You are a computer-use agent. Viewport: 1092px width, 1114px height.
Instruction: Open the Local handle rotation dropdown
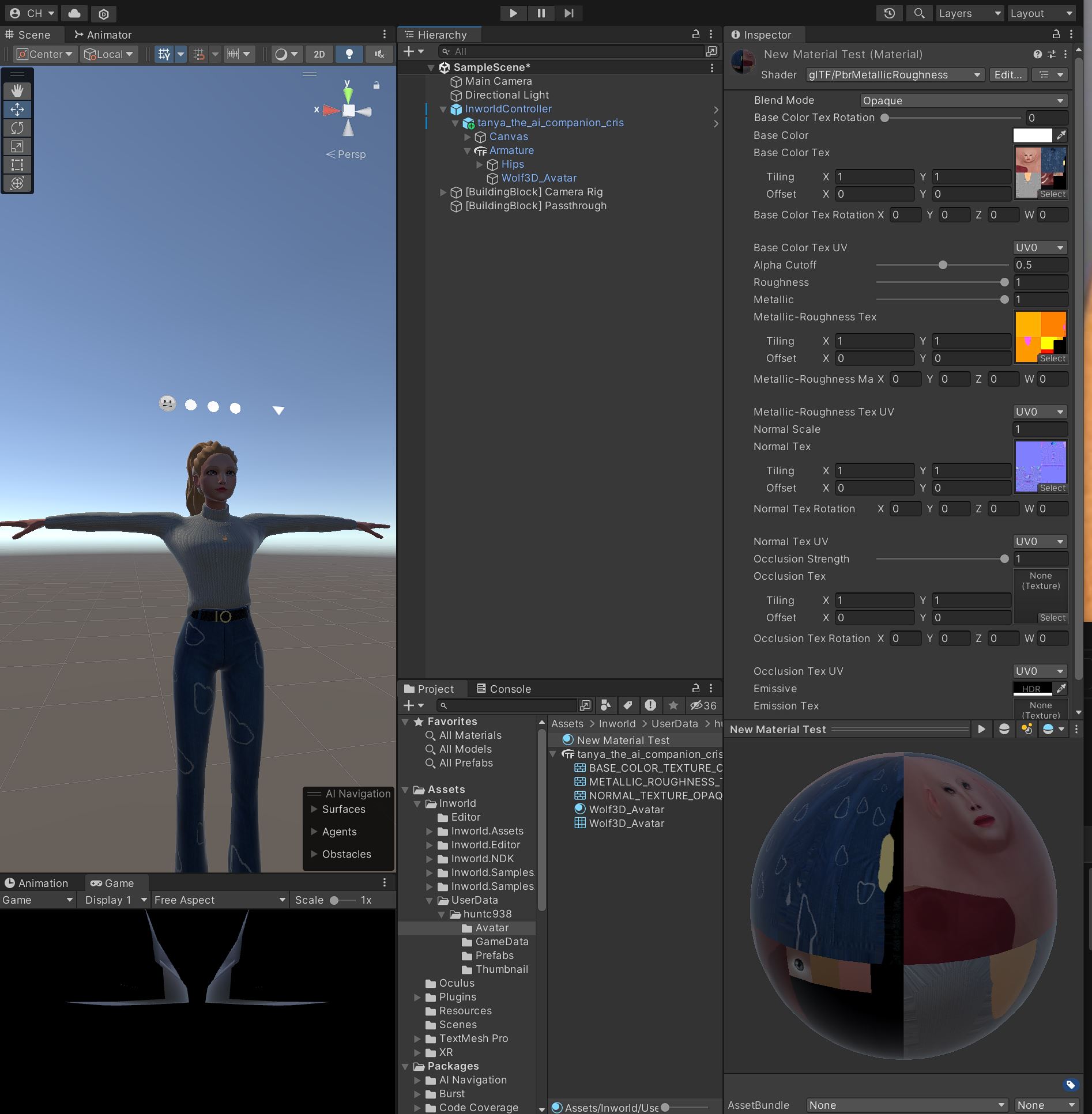109,54
